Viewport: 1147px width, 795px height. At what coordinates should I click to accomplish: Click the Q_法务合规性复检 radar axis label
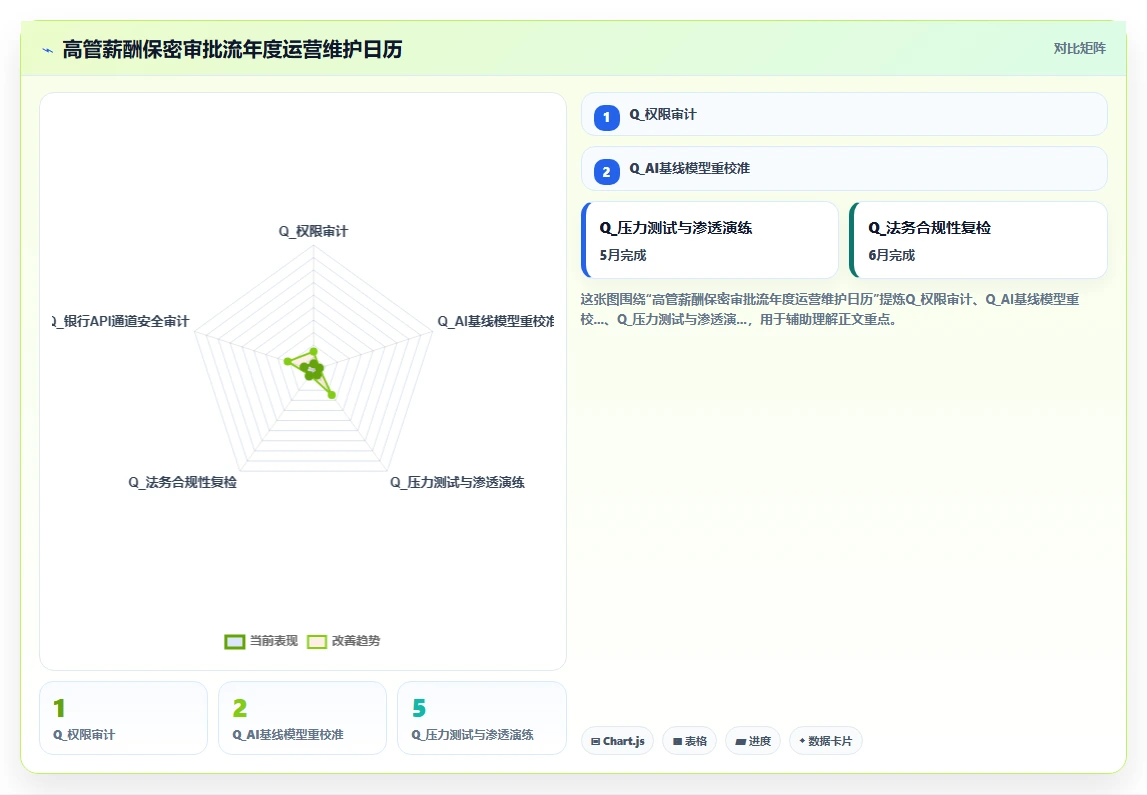[183, 482]
